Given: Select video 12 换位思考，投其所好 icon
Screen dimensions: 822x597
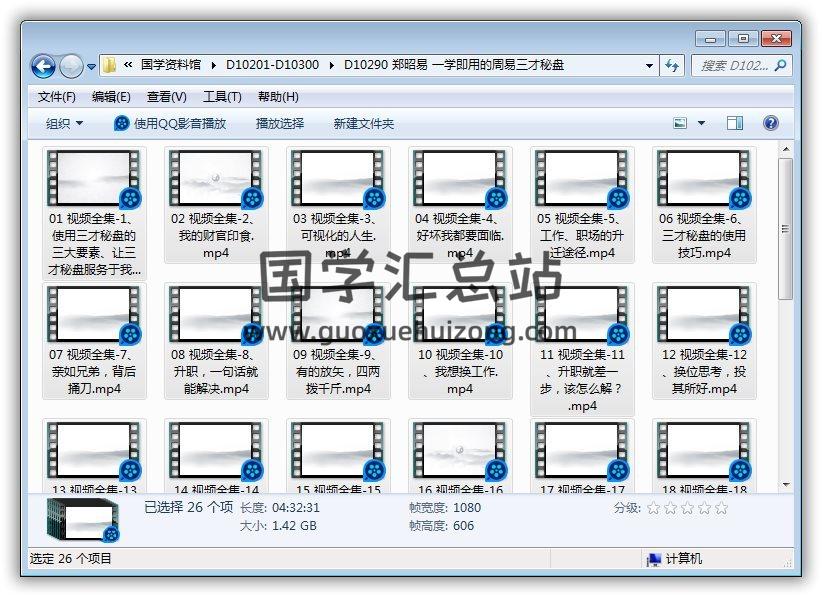Looking at the screenshot, I should (704, 314).
